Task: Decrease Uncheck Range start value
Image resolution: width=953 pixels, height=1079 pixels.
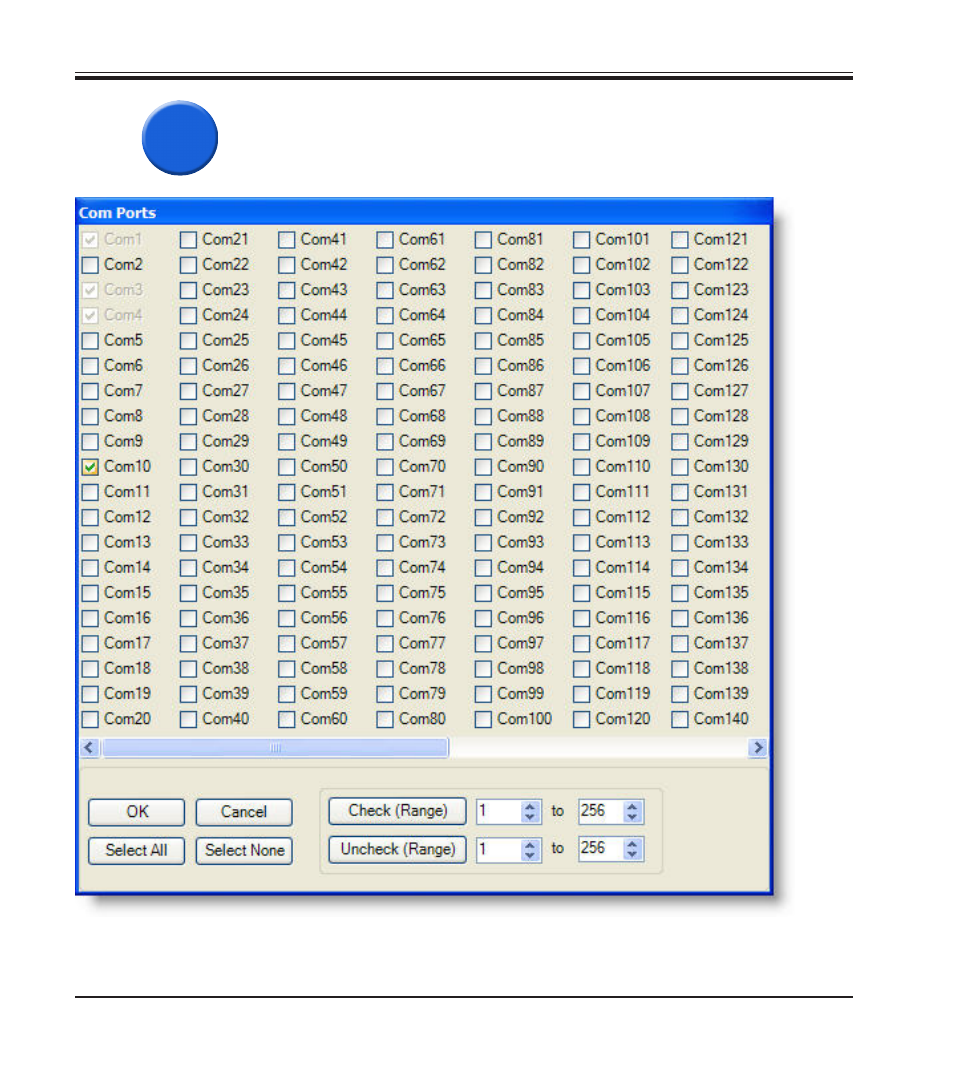Action: click(529, 855)
